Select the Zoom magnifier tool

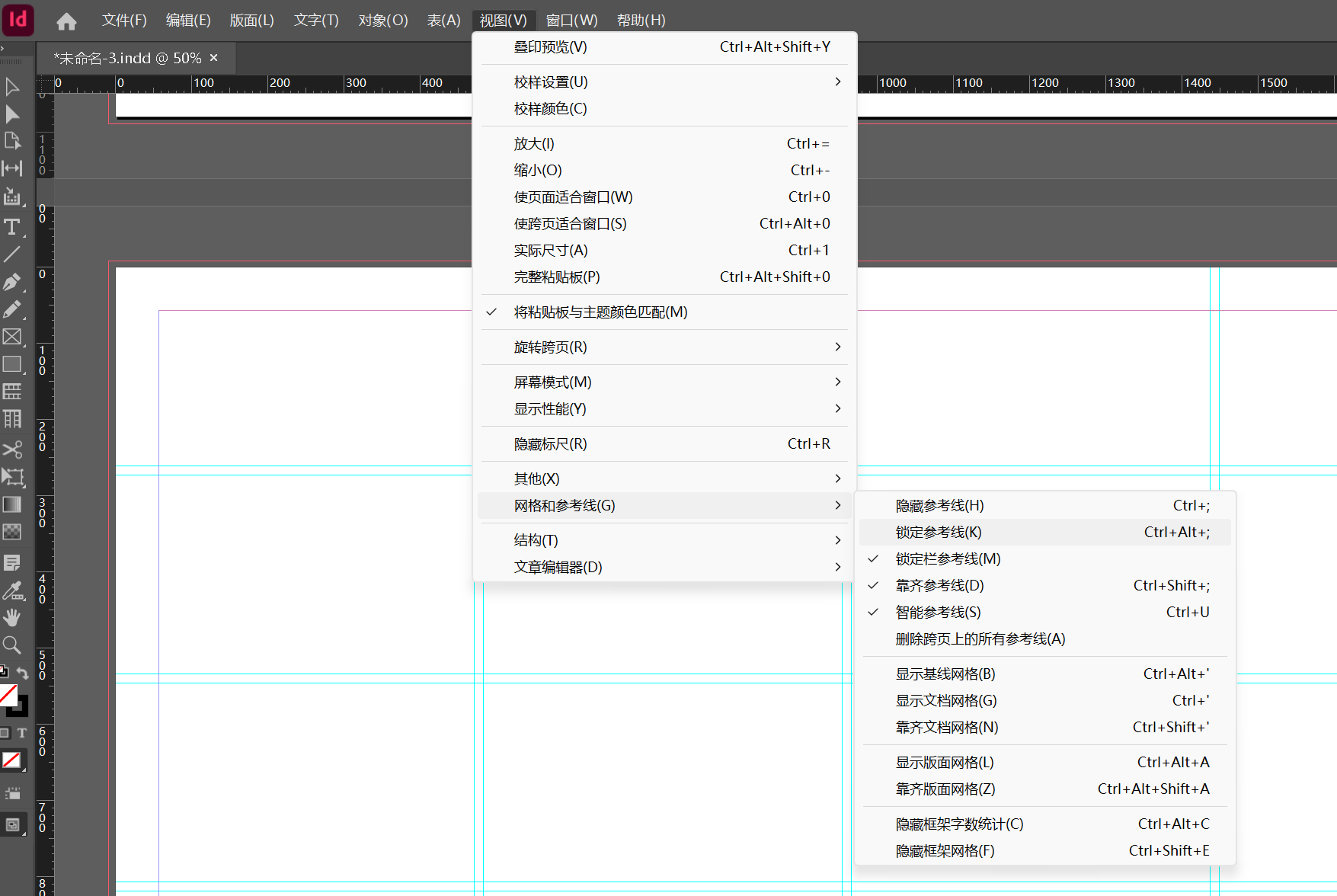point(12,645)
